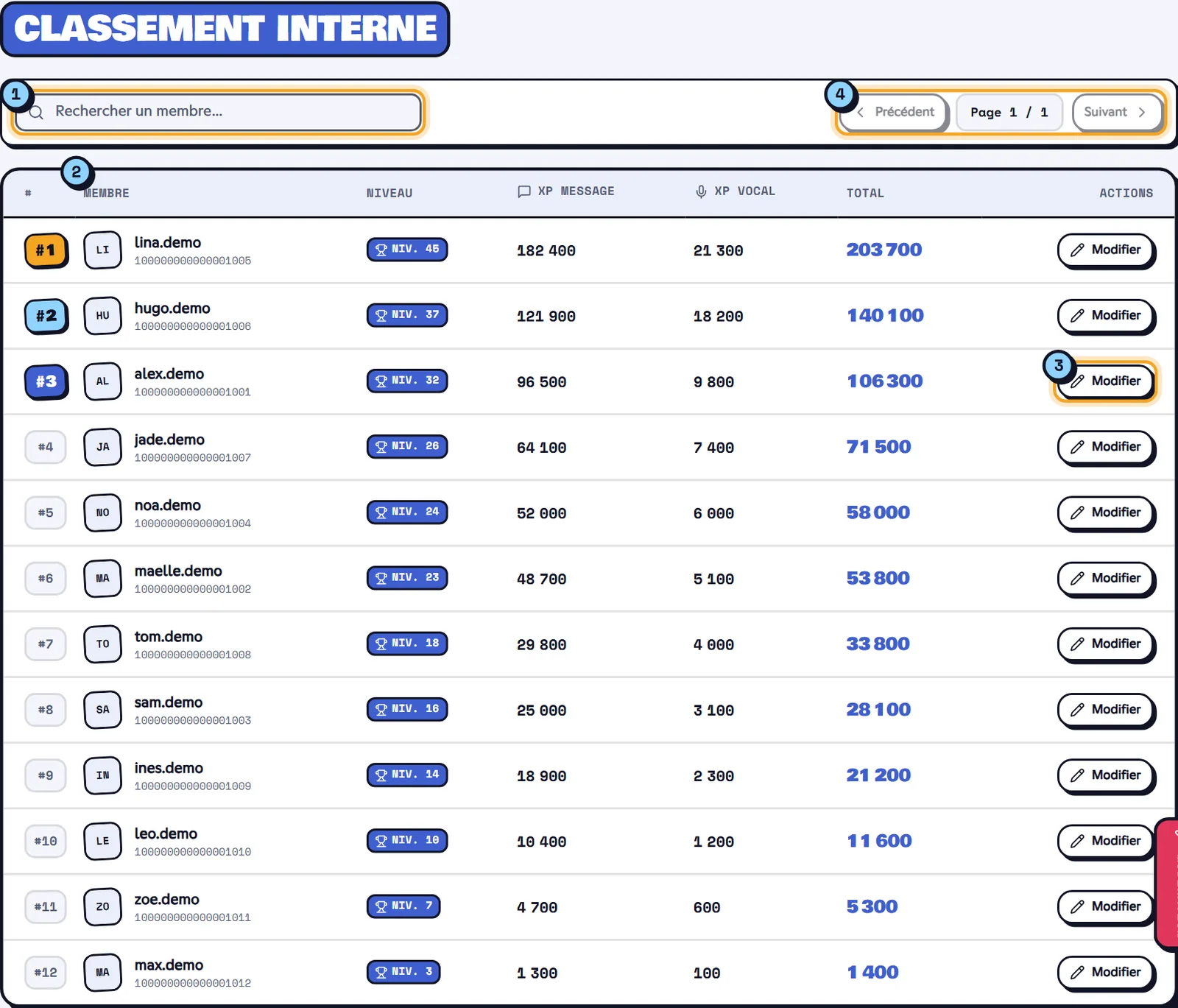Click the #1 rank badge
This screenshot has height=1008, width=1178.
[x=46, y=250]
